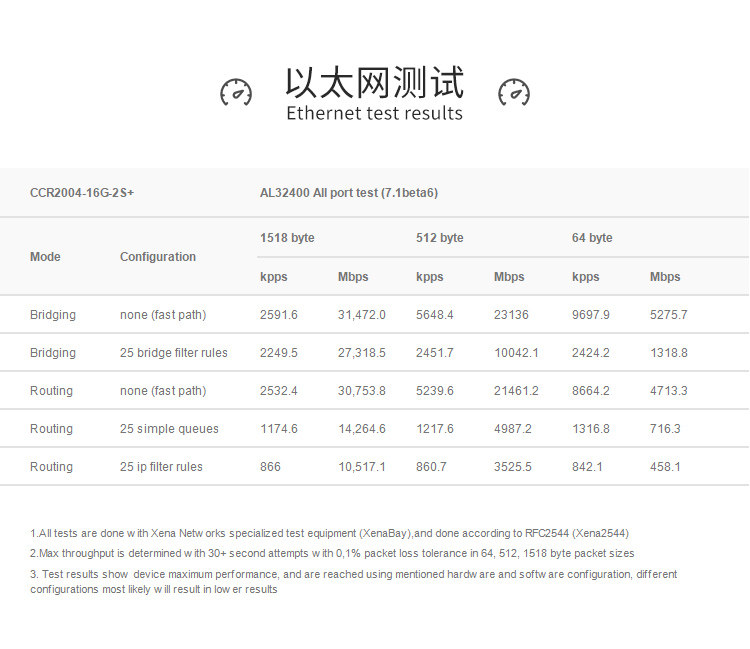Click the value 1174.6

tap(279, 429)
